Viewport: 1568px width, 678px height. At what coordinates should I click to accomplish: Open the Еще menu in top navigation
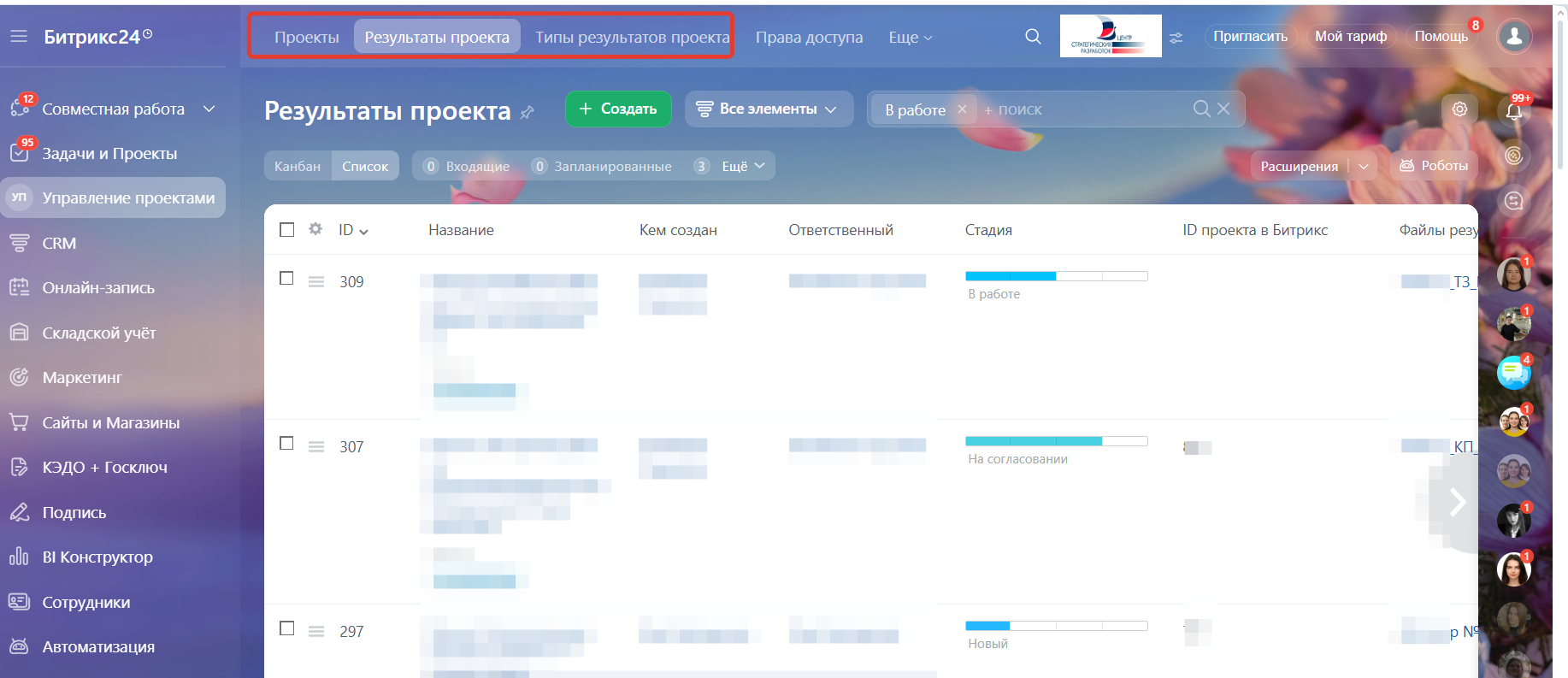pyautogui.click(x=910, y=38)
